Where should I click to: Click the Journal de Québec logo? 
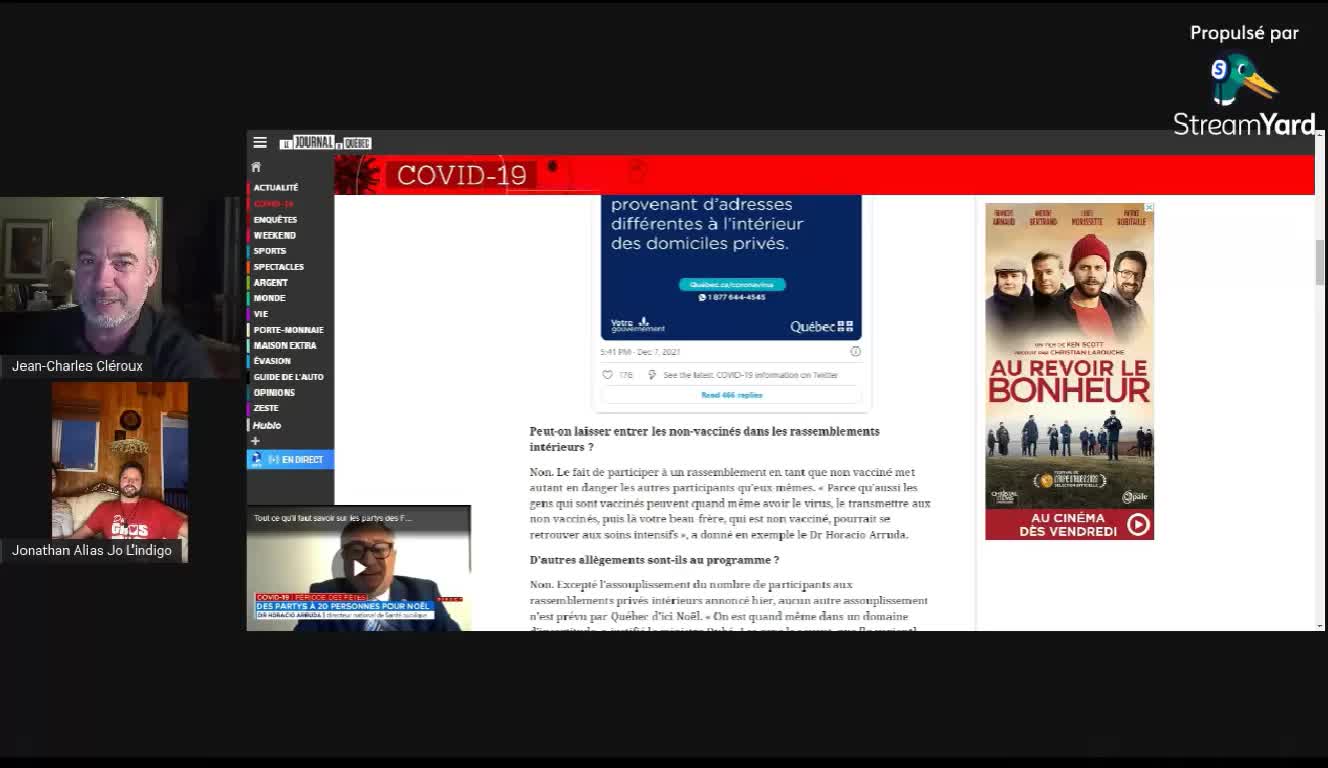[325, 143]
